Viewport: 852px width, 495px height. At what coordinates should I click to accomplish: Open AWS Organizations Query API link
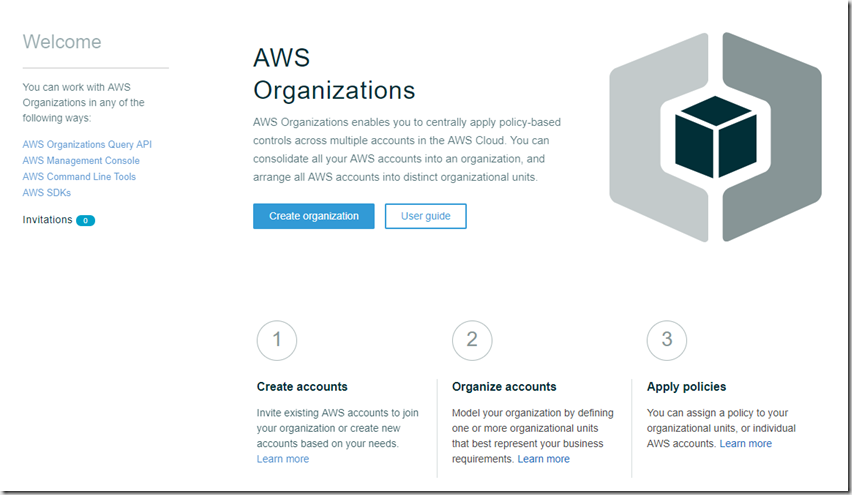coord(87,145)
